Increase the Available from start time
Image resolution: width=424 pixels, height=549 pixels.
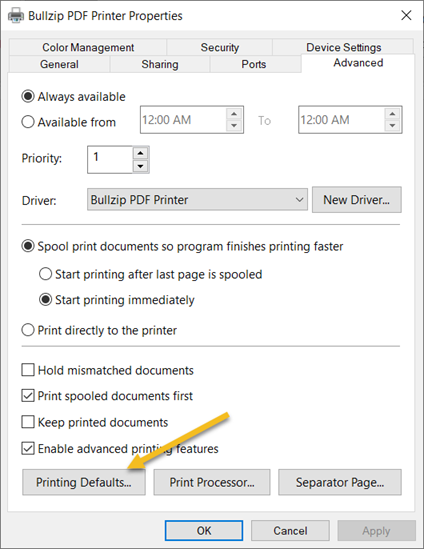pos(234,114)
